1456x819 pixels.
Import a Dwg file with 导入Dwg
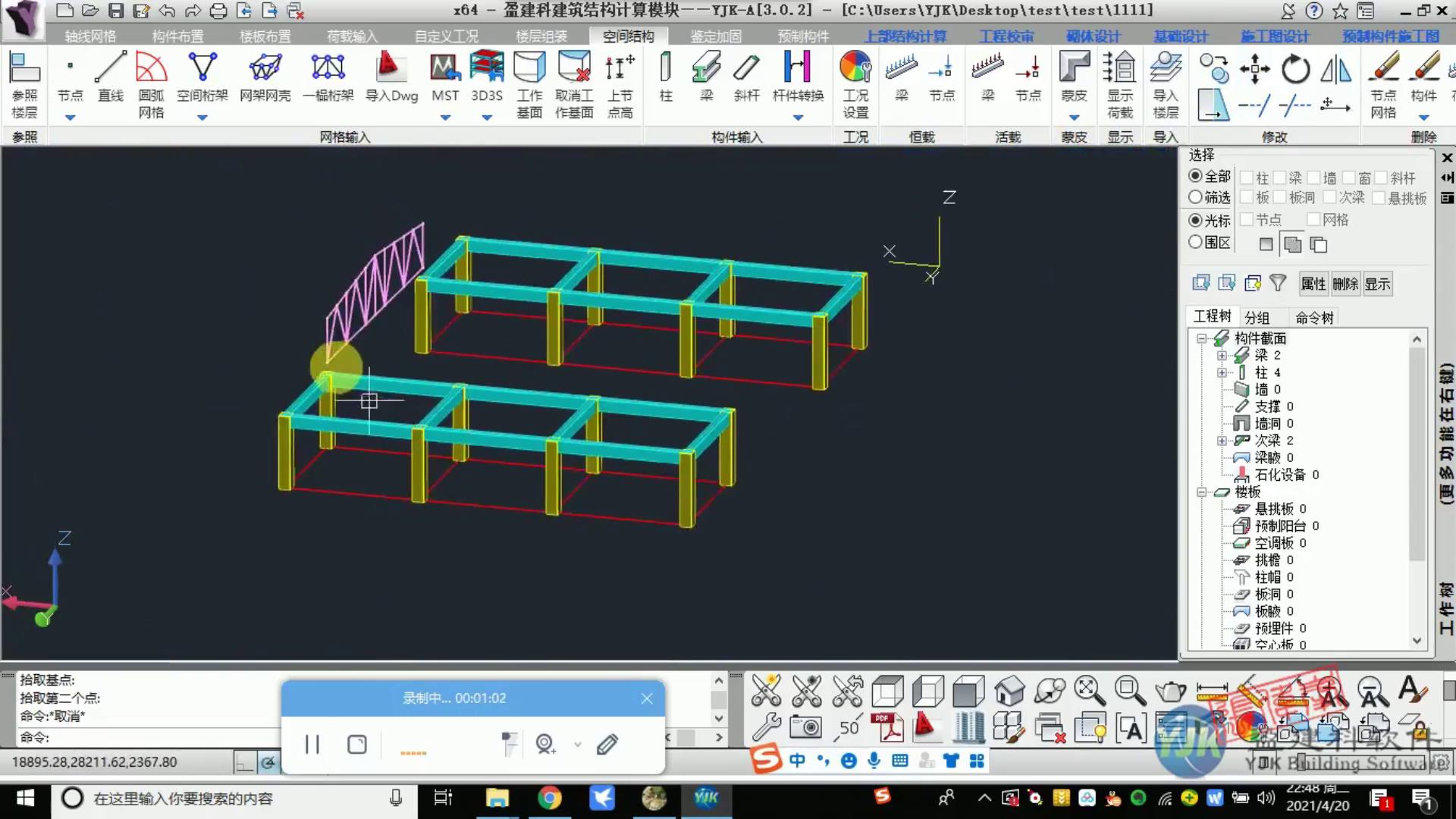click(x=391, y=77)
